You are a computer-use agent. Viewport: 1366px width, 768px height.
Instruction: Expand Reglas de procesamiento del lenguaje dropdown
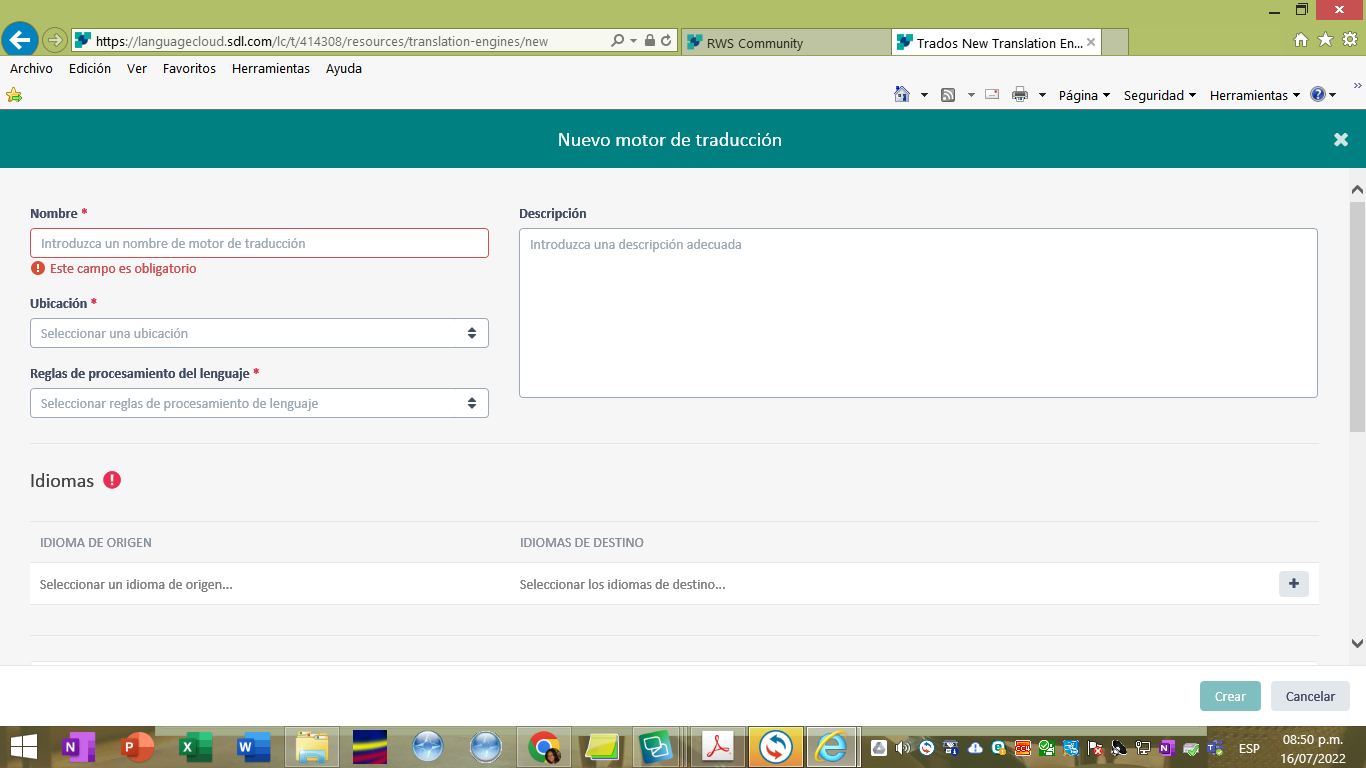click(x=259, y=403)
